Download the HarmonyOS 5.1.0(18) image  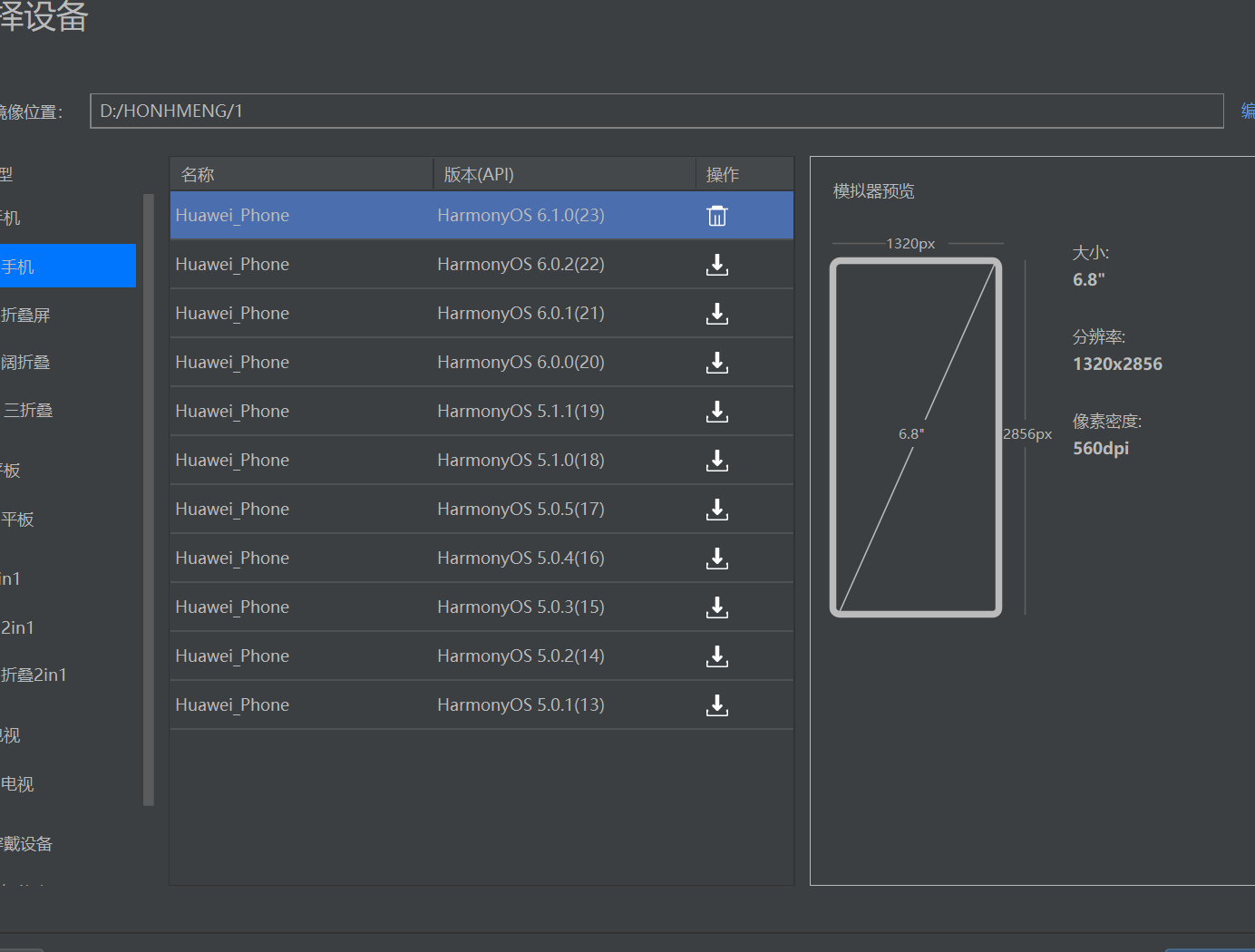tap(717, 461)
